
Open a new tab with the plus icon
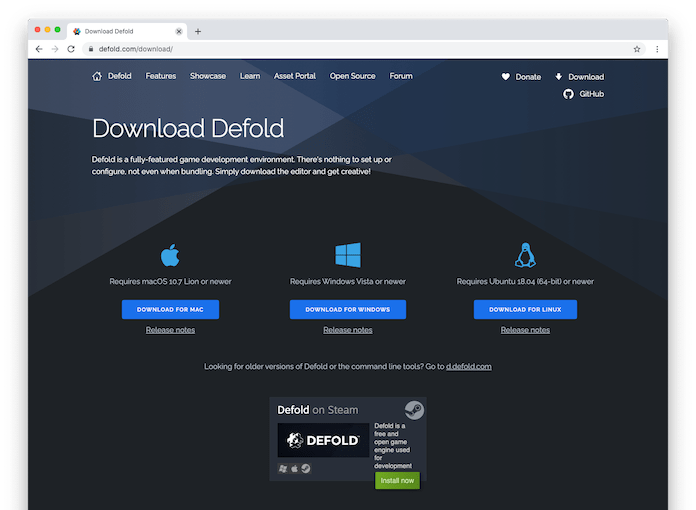pyautogui.click(x=198, y=32)
